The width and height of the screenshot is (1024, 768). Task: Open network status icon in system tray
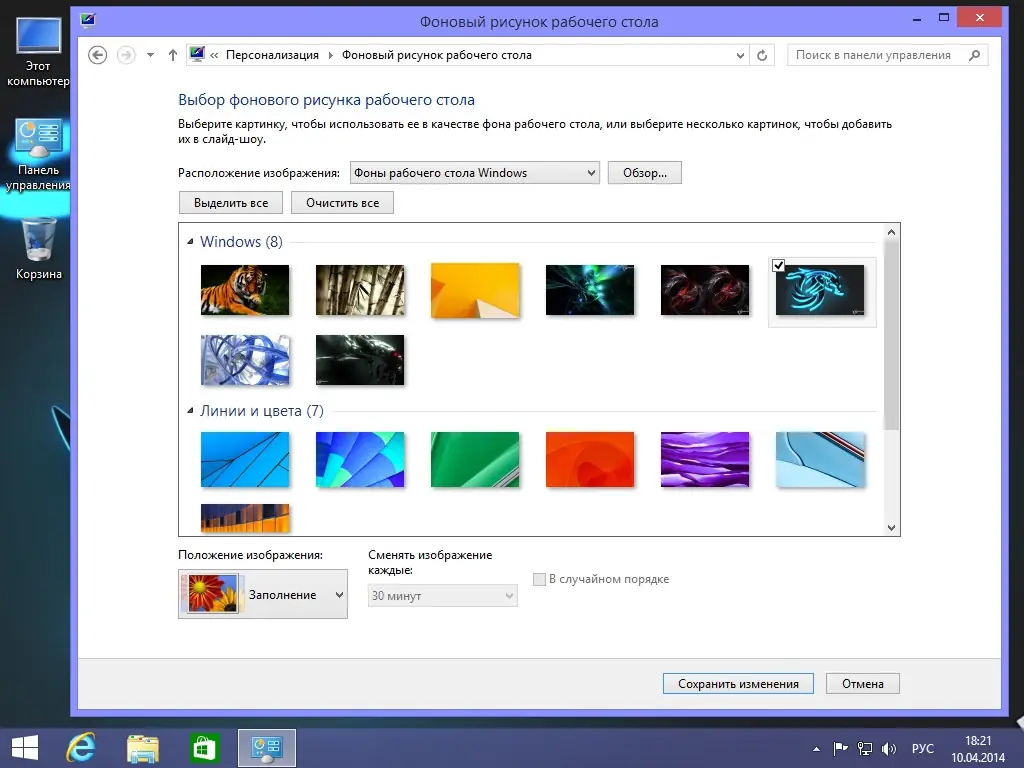point(864,748)
